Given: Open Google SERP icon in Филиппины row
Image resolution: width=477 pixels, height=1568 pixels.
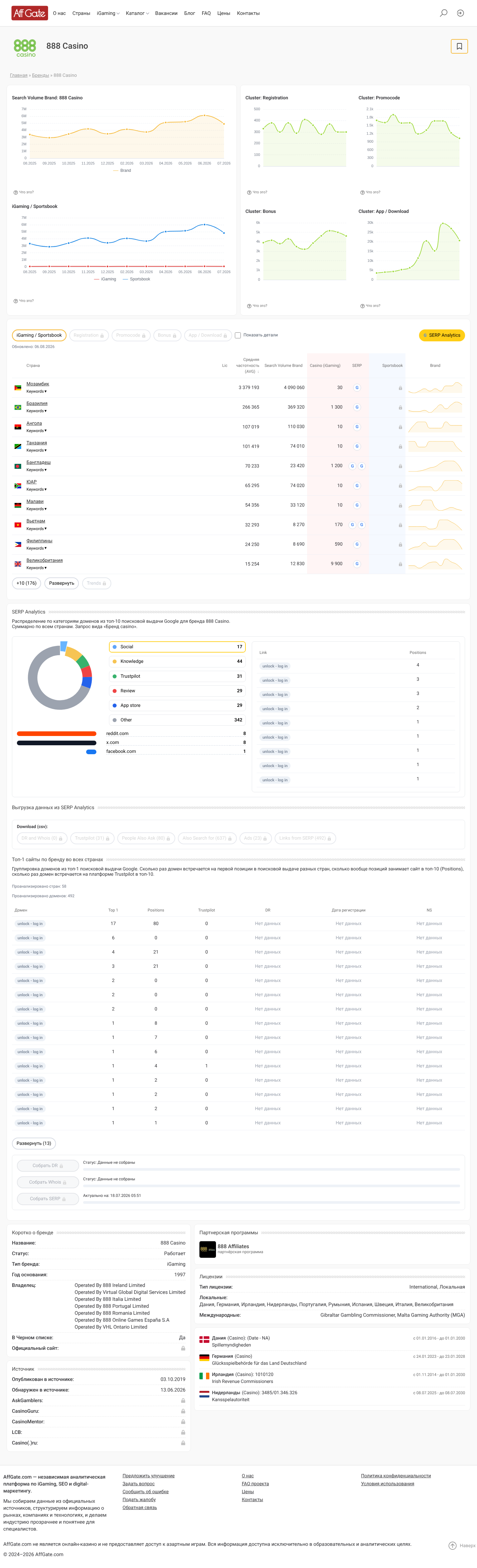Looking at the screenshot, I should pos(357,544).
